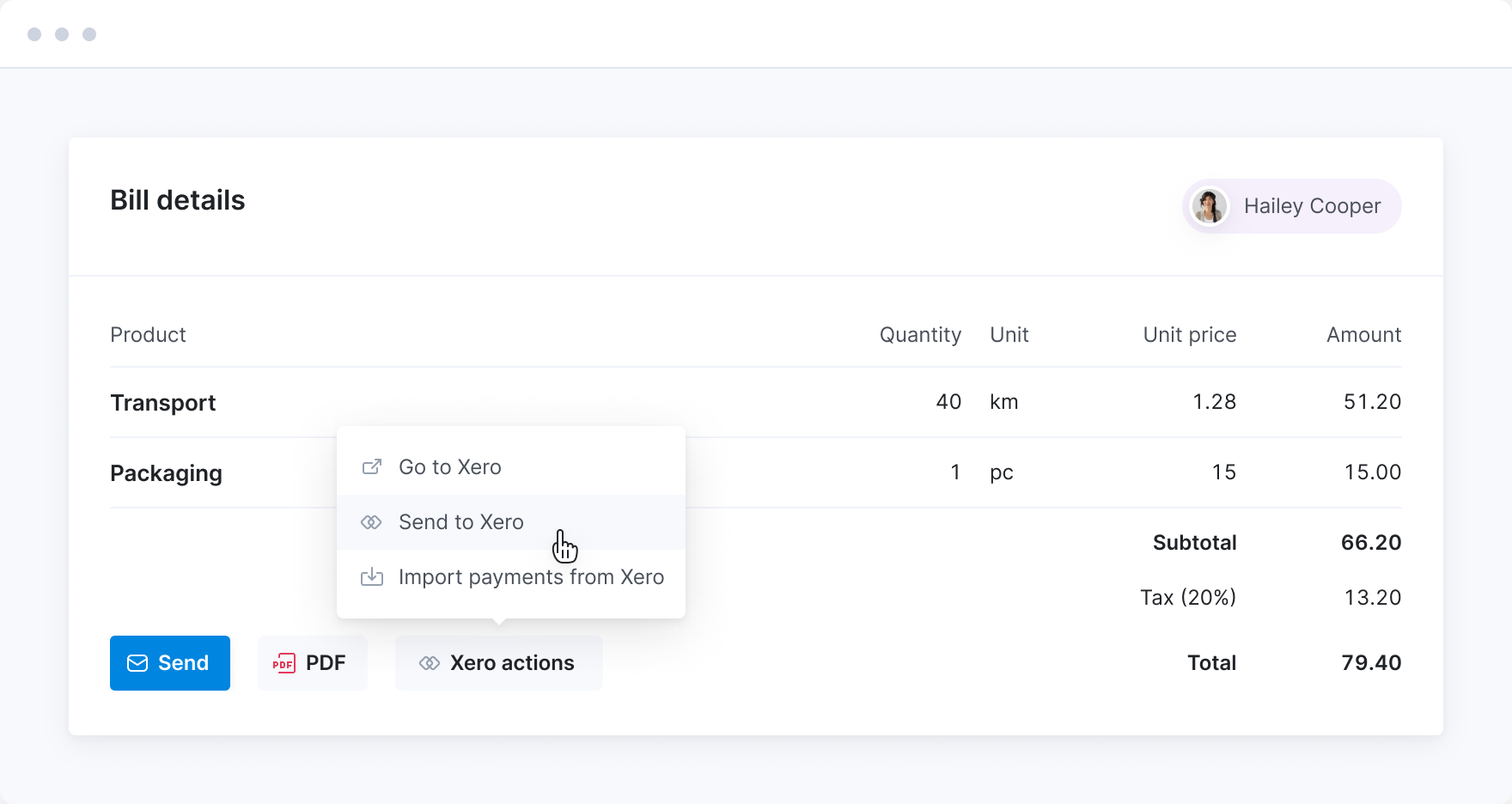
Task: Click the Total amount 79.40
Action: (x=1371, y=663)
